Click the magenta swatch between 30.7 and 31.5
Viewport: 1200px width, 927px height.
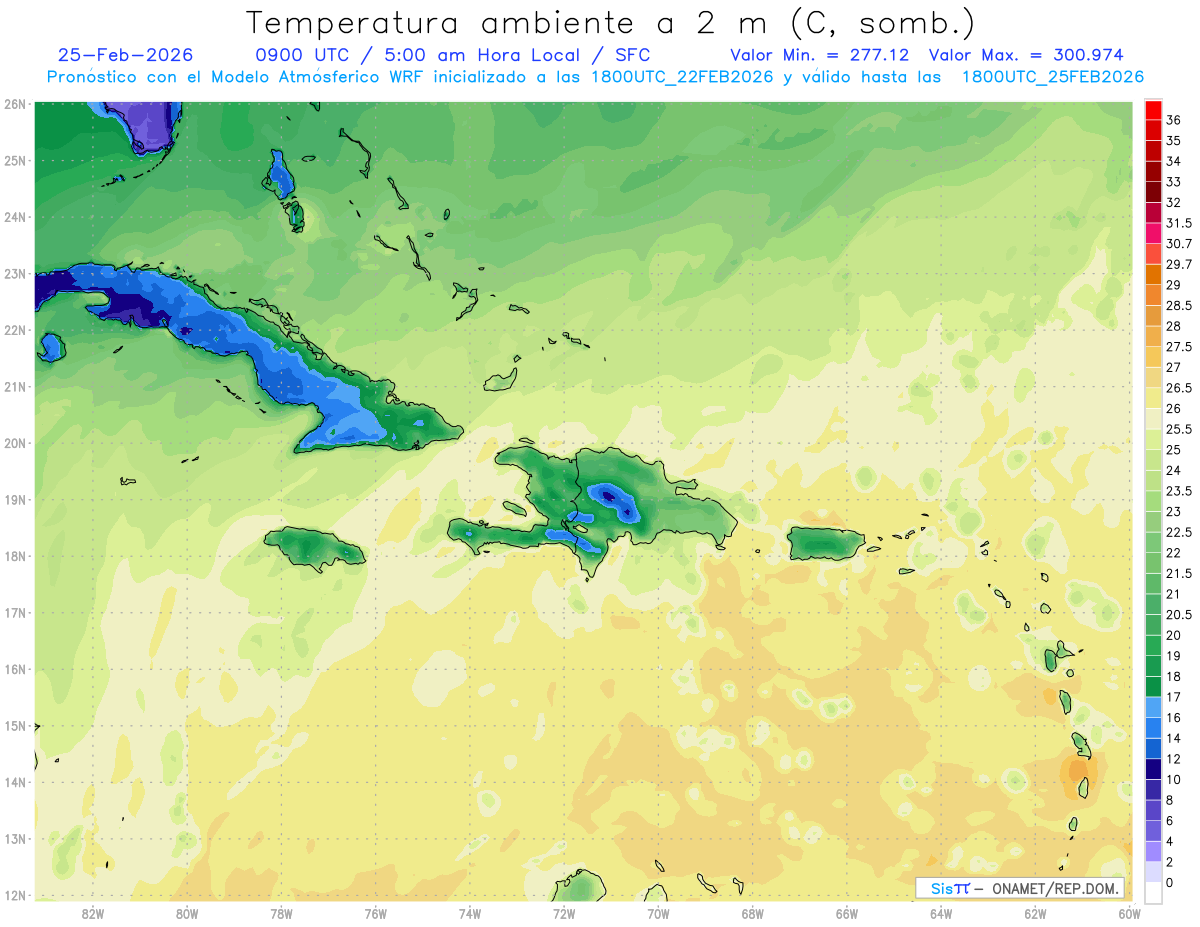click(x=1153, y=234)
